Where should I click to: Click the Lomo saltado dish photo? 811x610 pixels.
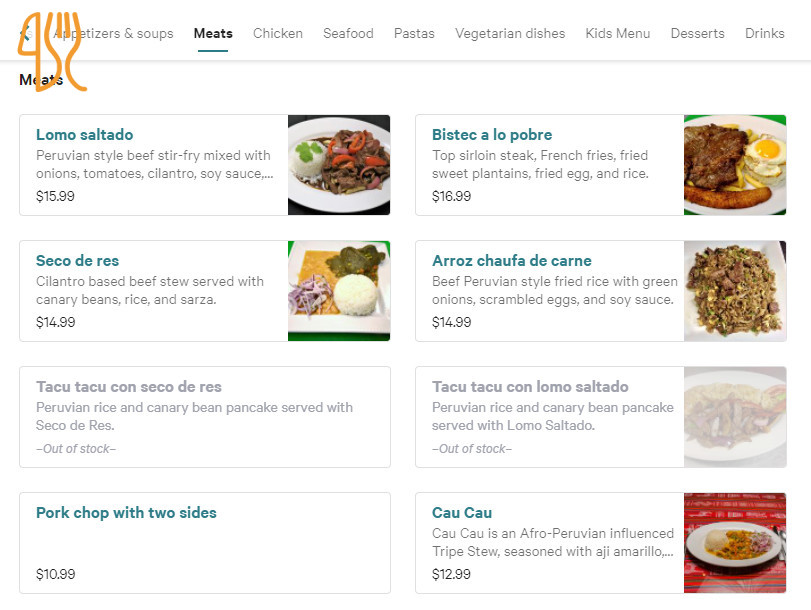(x=338, y=165)
